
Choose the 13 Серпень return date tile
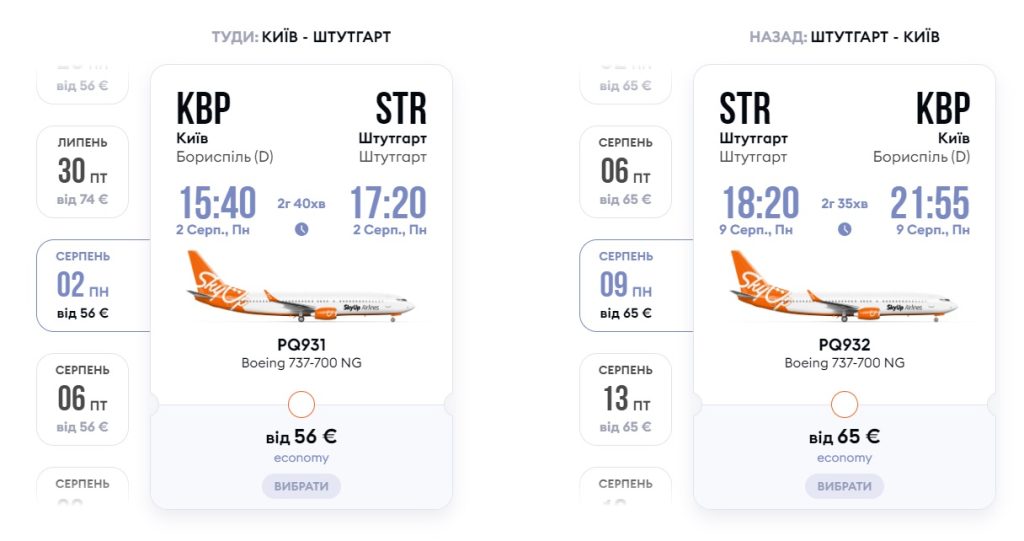[x=626, y=399]
